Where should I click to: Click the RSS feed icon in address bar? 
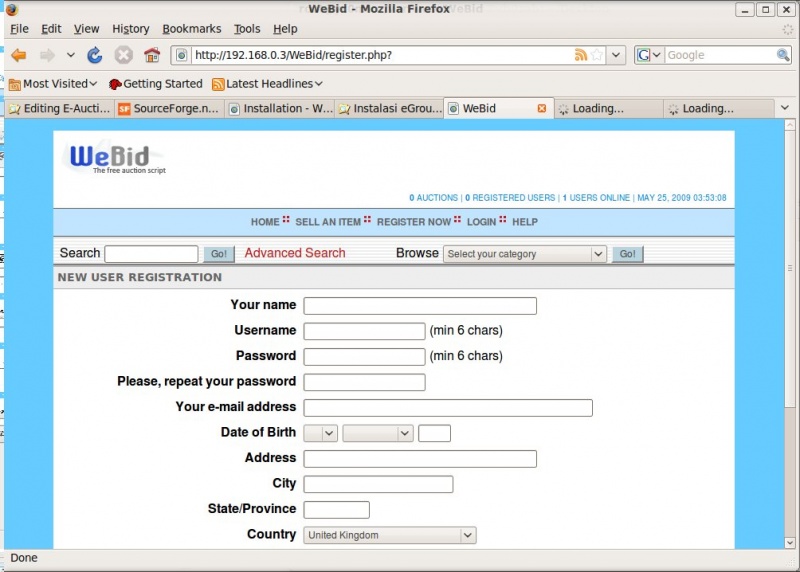point(581,55)
